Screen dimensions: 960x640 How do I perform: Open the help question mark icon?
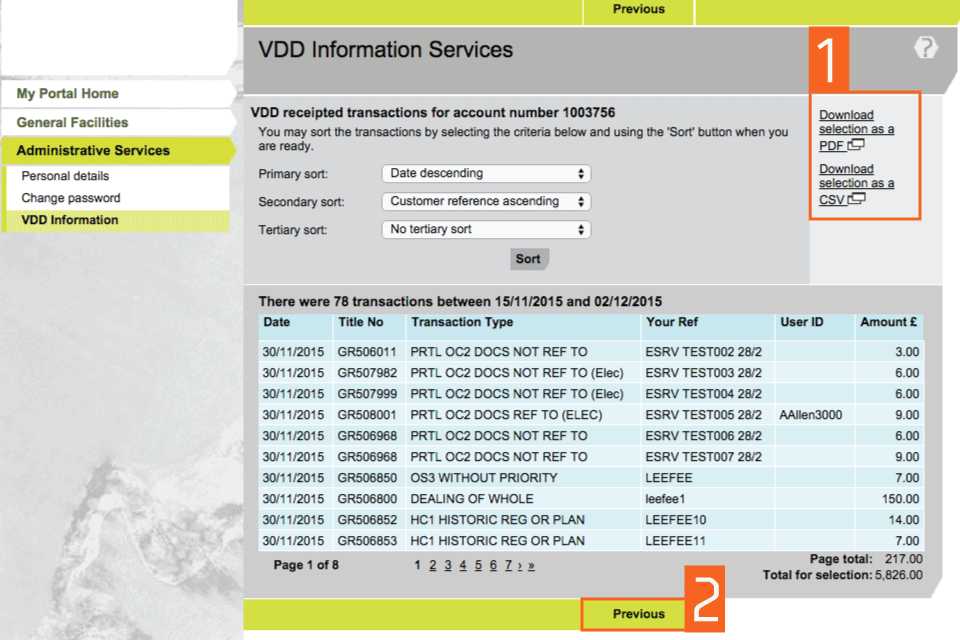925,47
